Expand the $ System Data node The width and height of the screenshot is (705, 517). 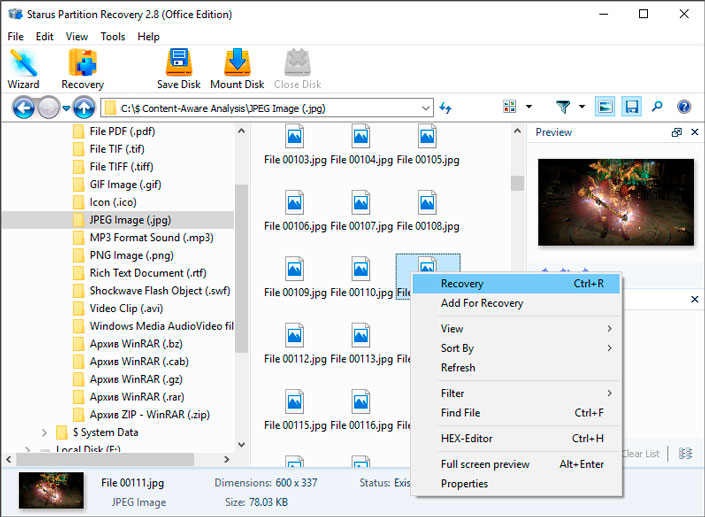44,433
